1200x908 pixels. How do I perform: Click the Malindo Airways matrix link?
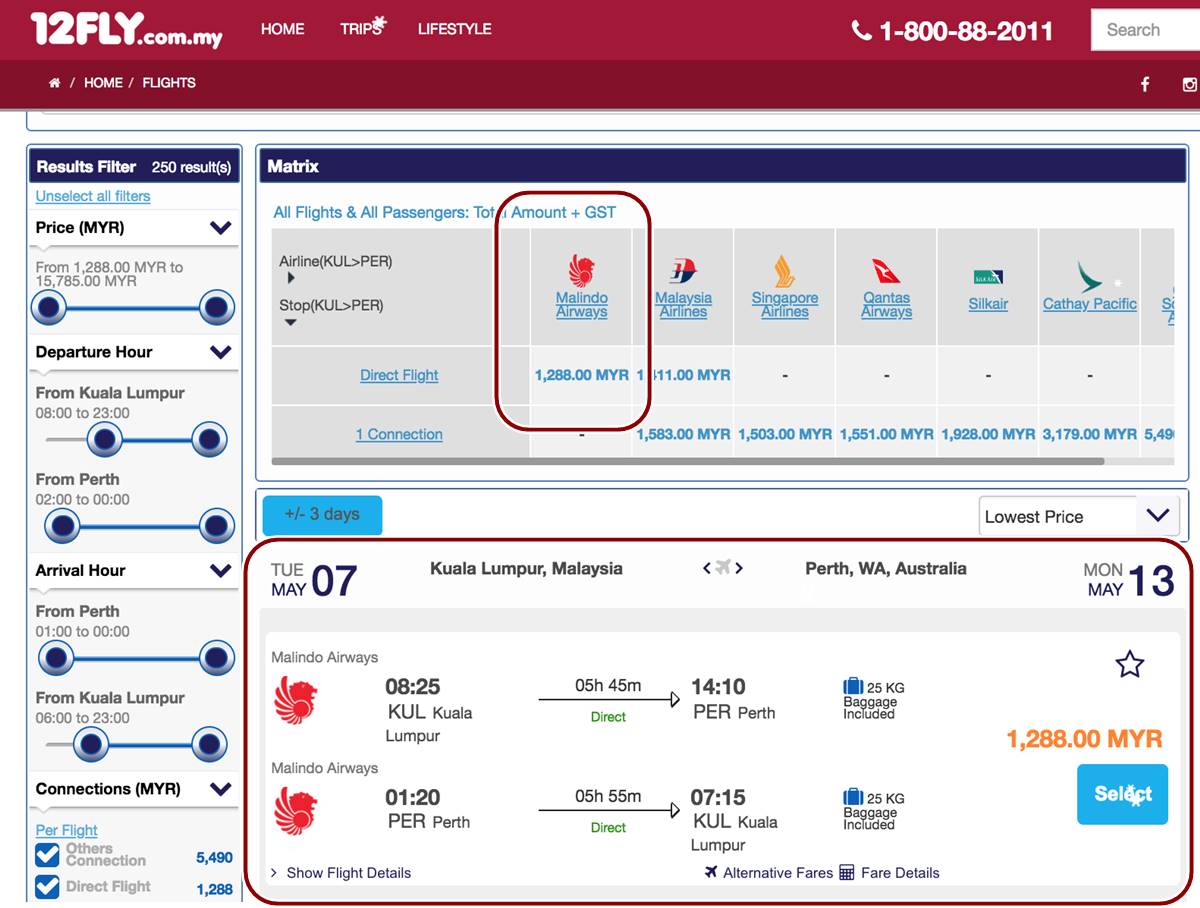click(582, 304)
